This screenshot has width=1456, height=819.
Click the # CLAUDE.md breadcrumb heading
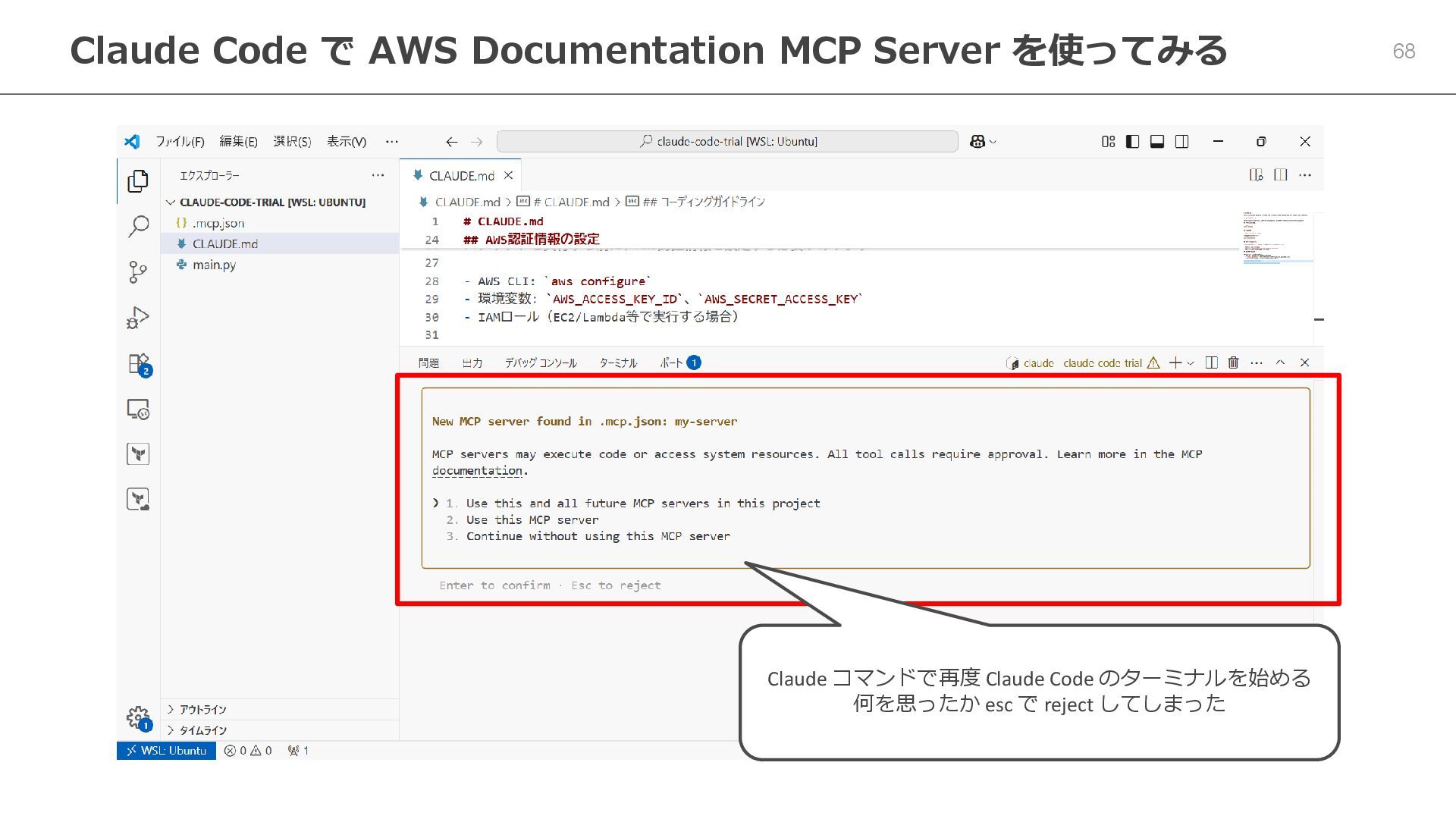click(563, 202)
